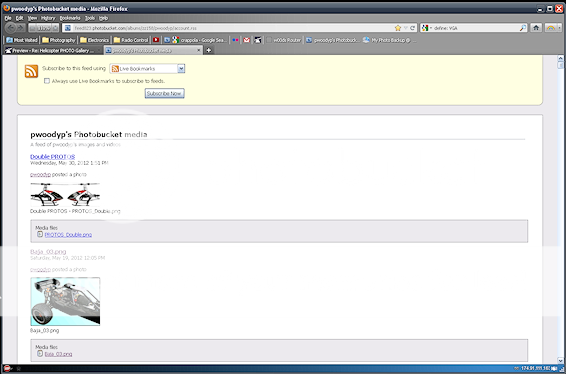Click the vertical scrollbar up arrow
This screenshot has width=566, height=374.
point(561,58)
